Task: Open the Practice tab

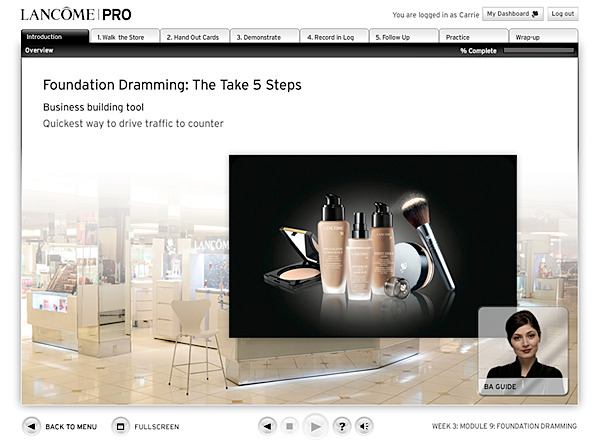Action: click(474, 36)
